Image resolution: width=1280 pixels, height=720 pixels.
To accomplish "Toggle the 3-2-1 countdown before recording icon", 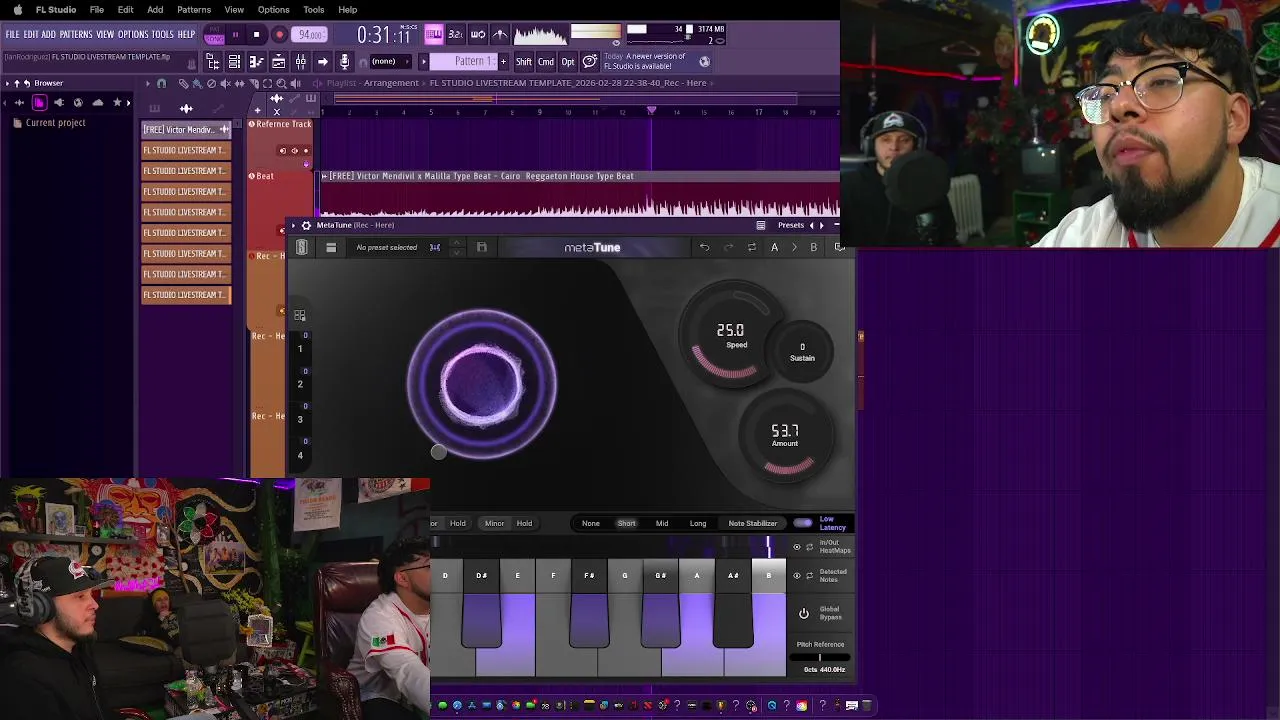I will click(455, 34).
